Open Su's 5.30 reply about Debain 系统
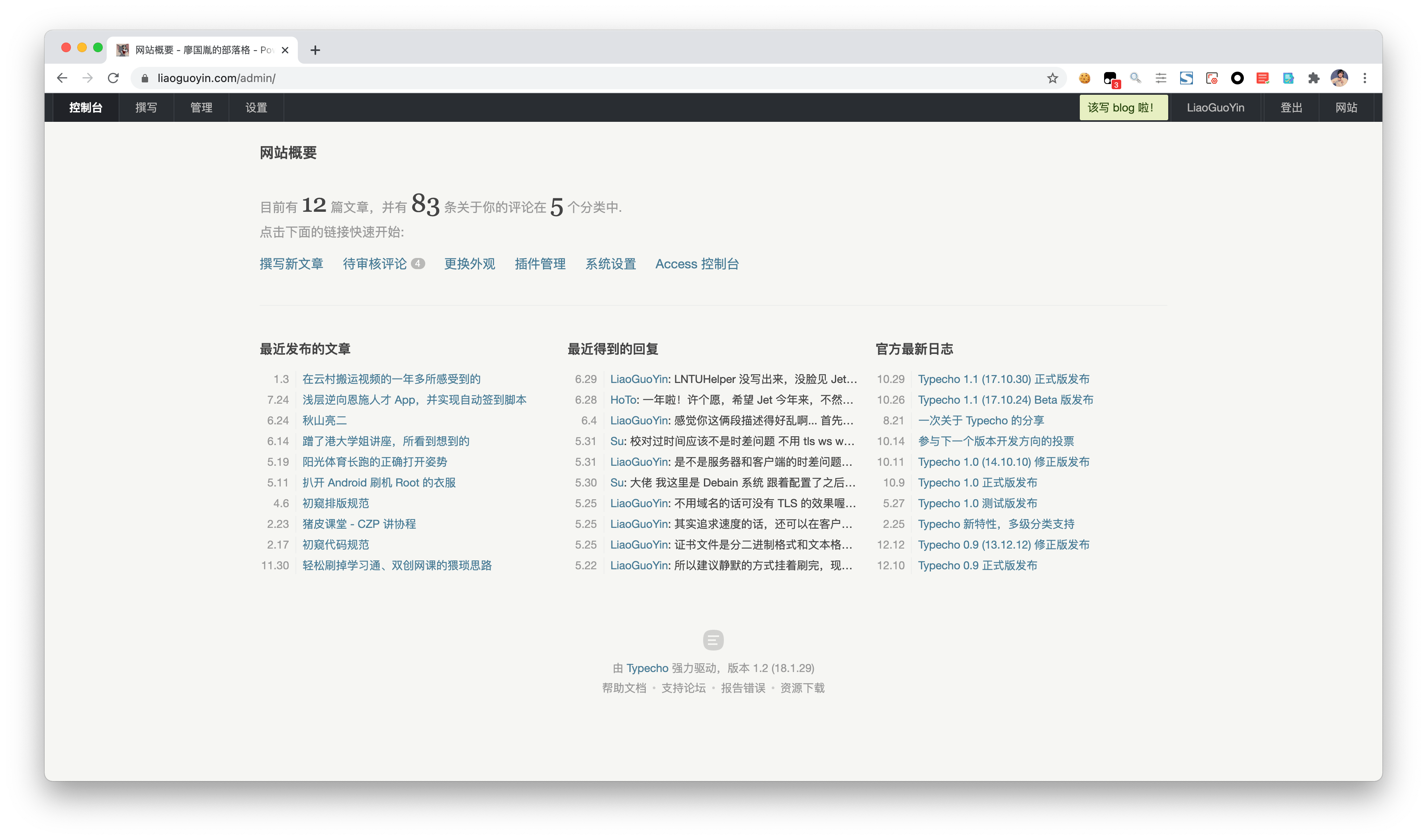 click(x=733, y=482)
